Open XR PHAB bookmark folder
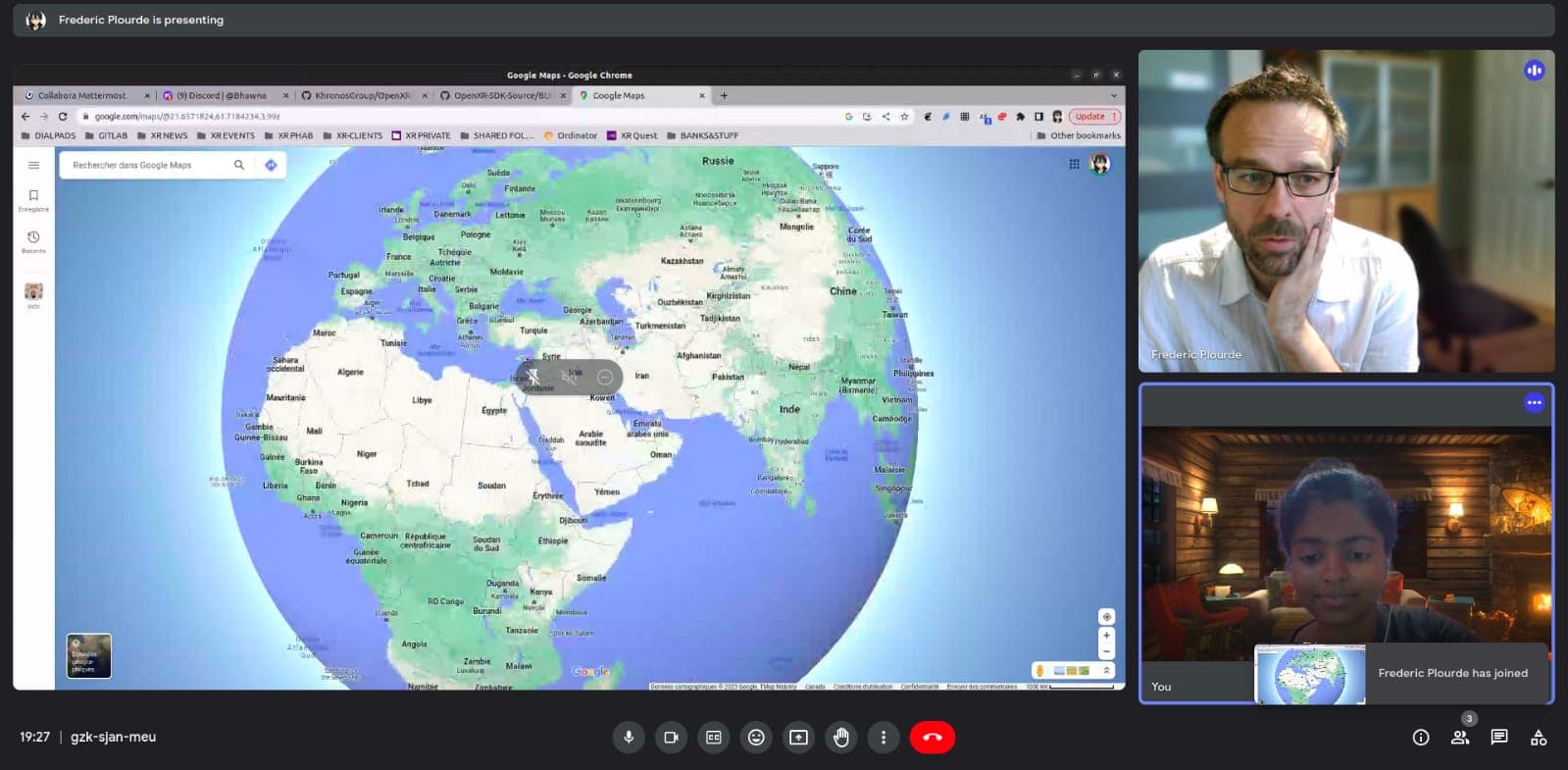 (288, 135)
